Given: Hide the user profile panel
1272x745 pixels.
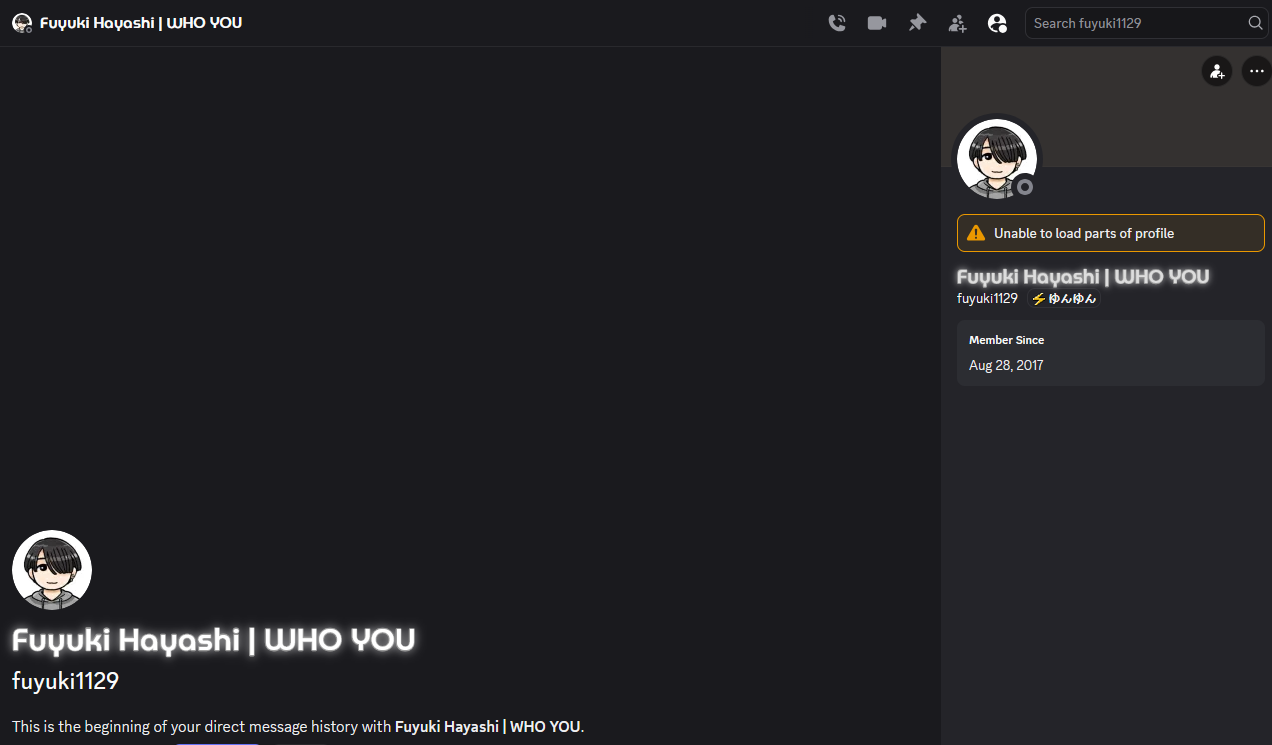Looking at the screenshot, I should (x=997, y=23).
